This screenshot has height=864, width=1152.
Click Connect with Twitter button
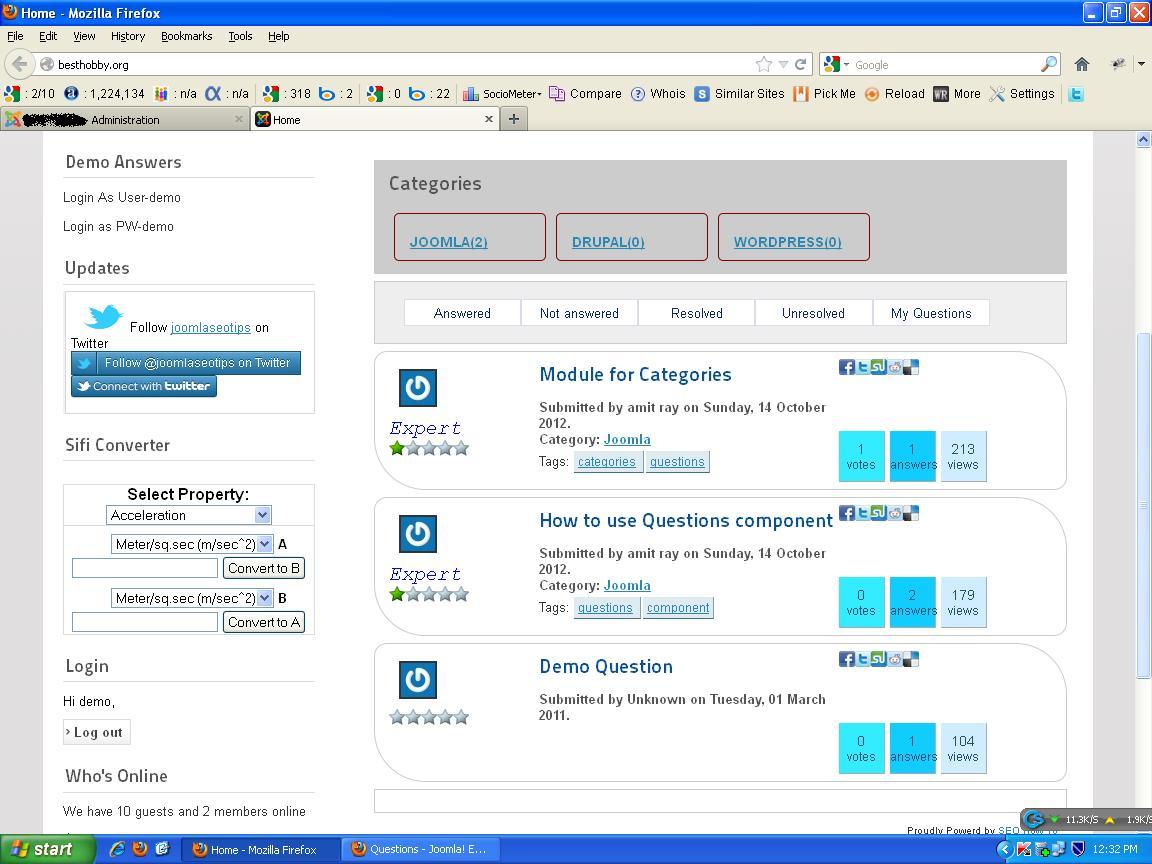click(144, 386)
